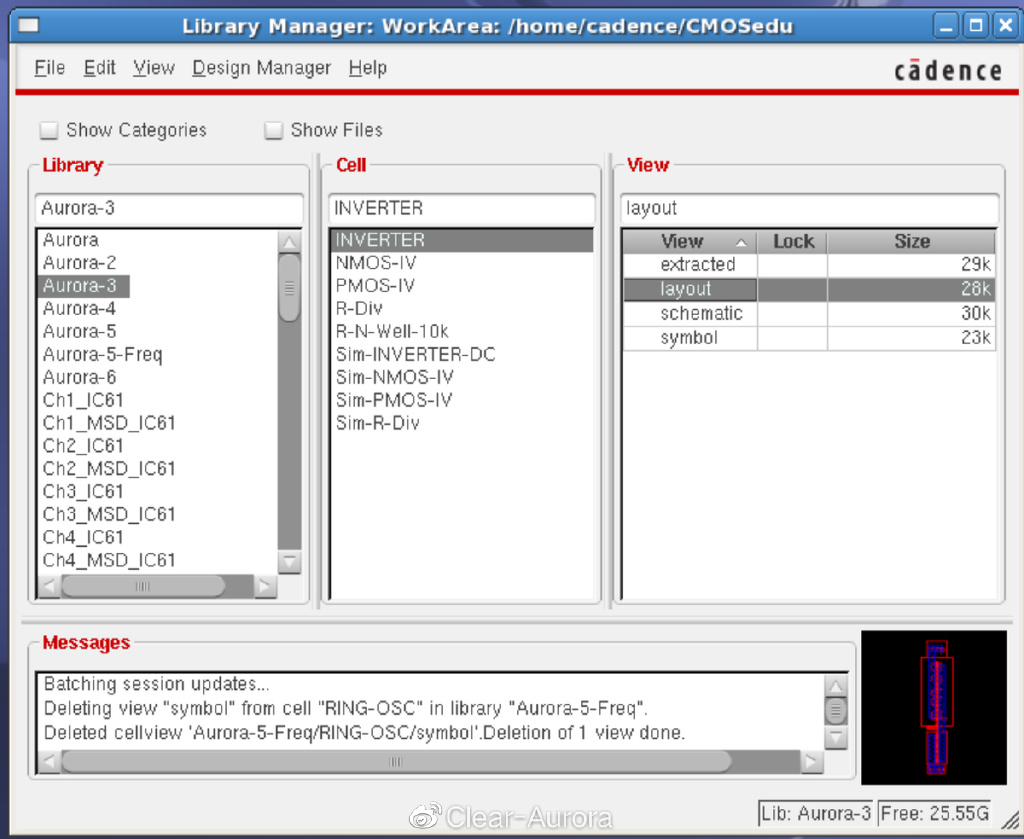Select the Ch4_IC61 library
Screen dimensions: 1024x839
83,537
